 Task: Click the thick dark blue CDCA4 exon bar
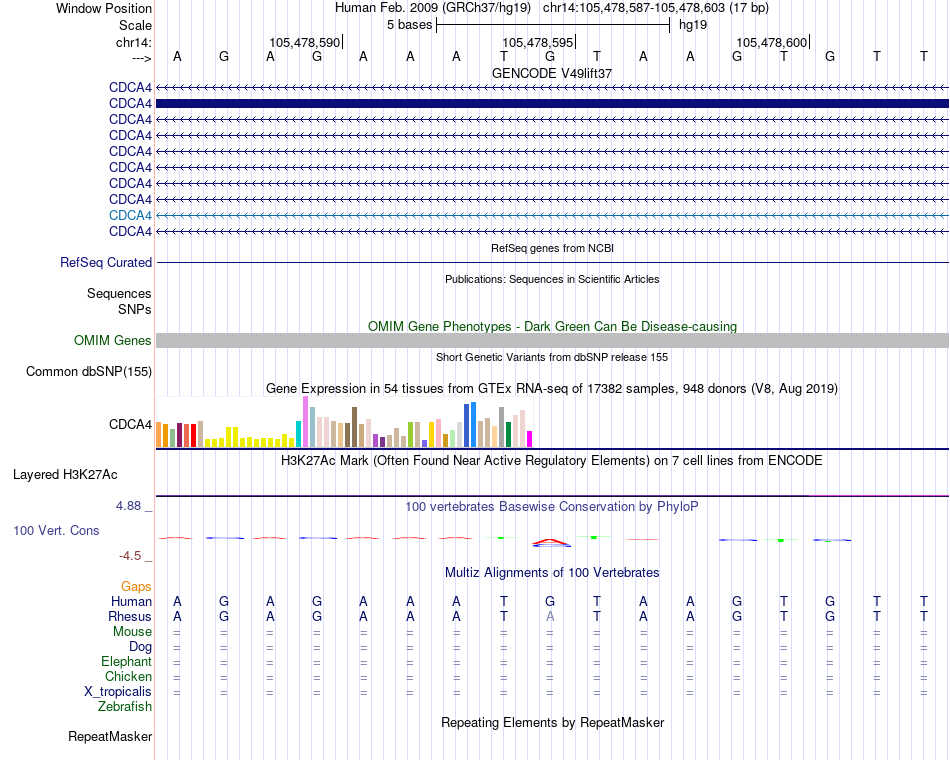tap(552, 104)
